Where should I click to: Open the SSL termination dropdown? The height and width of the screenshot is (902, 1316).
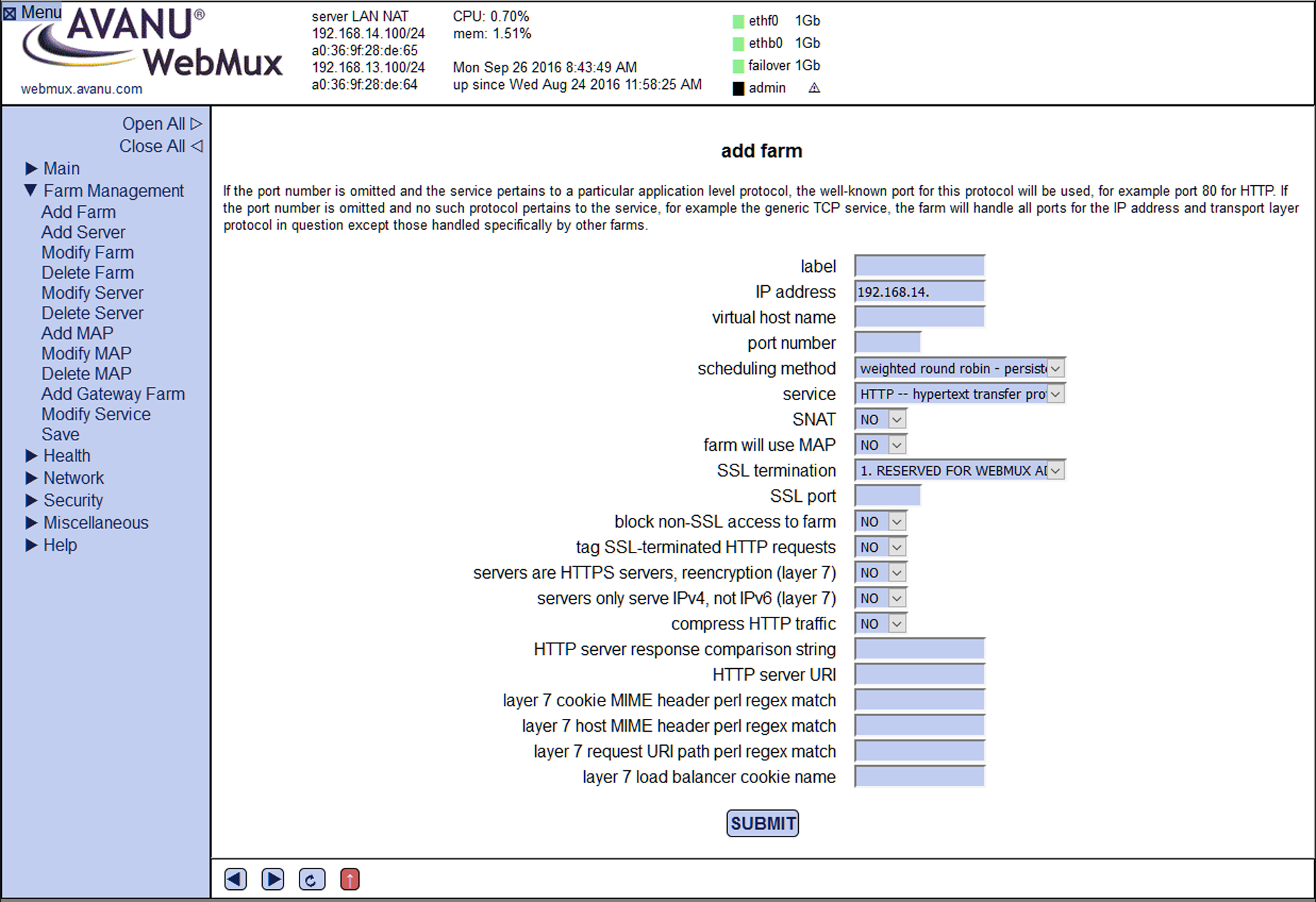959,471
